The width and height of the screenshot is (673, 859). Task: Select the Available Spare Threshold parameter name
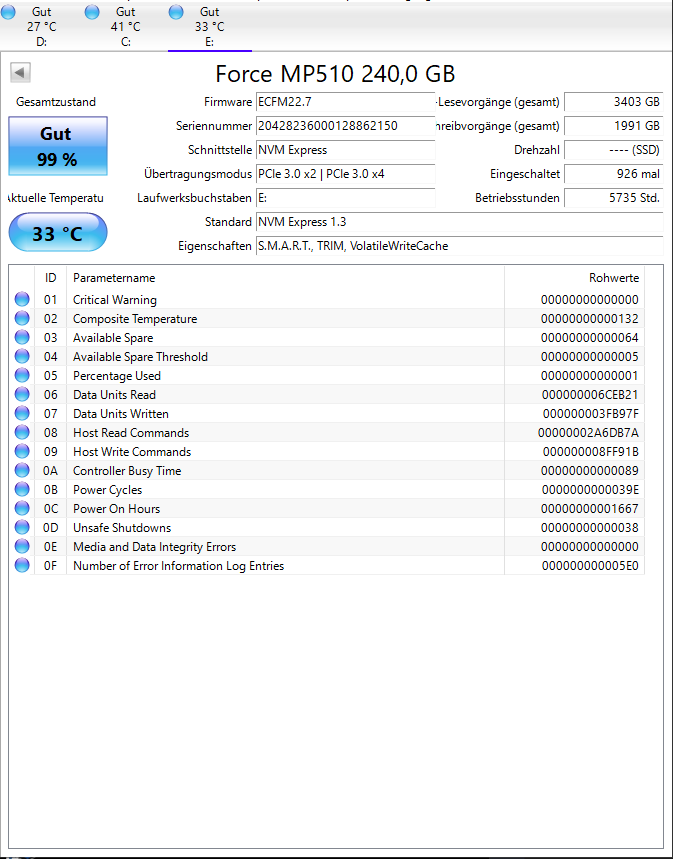point(140,357)
